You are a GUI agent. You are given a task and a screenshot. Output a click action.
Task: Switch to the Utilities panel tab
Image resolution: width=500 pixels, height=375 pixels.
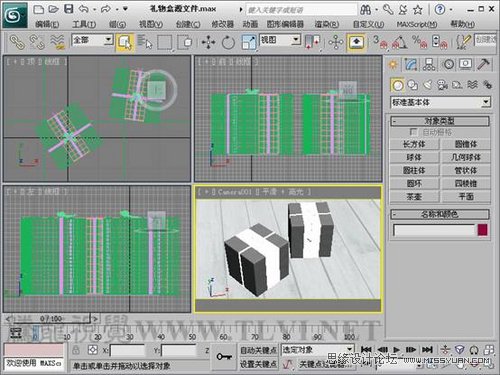[x=483, y=64]
